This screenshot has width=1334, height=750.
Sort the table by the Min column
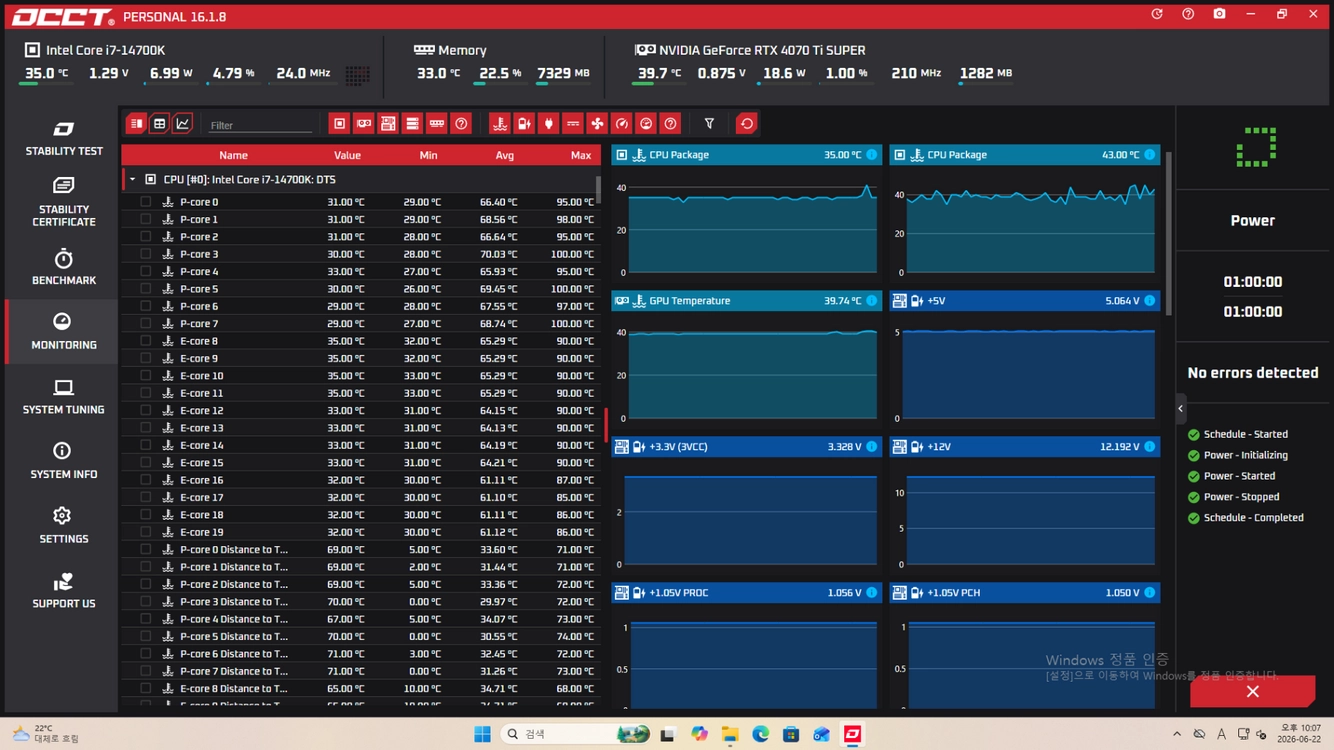tap(428, 155)
